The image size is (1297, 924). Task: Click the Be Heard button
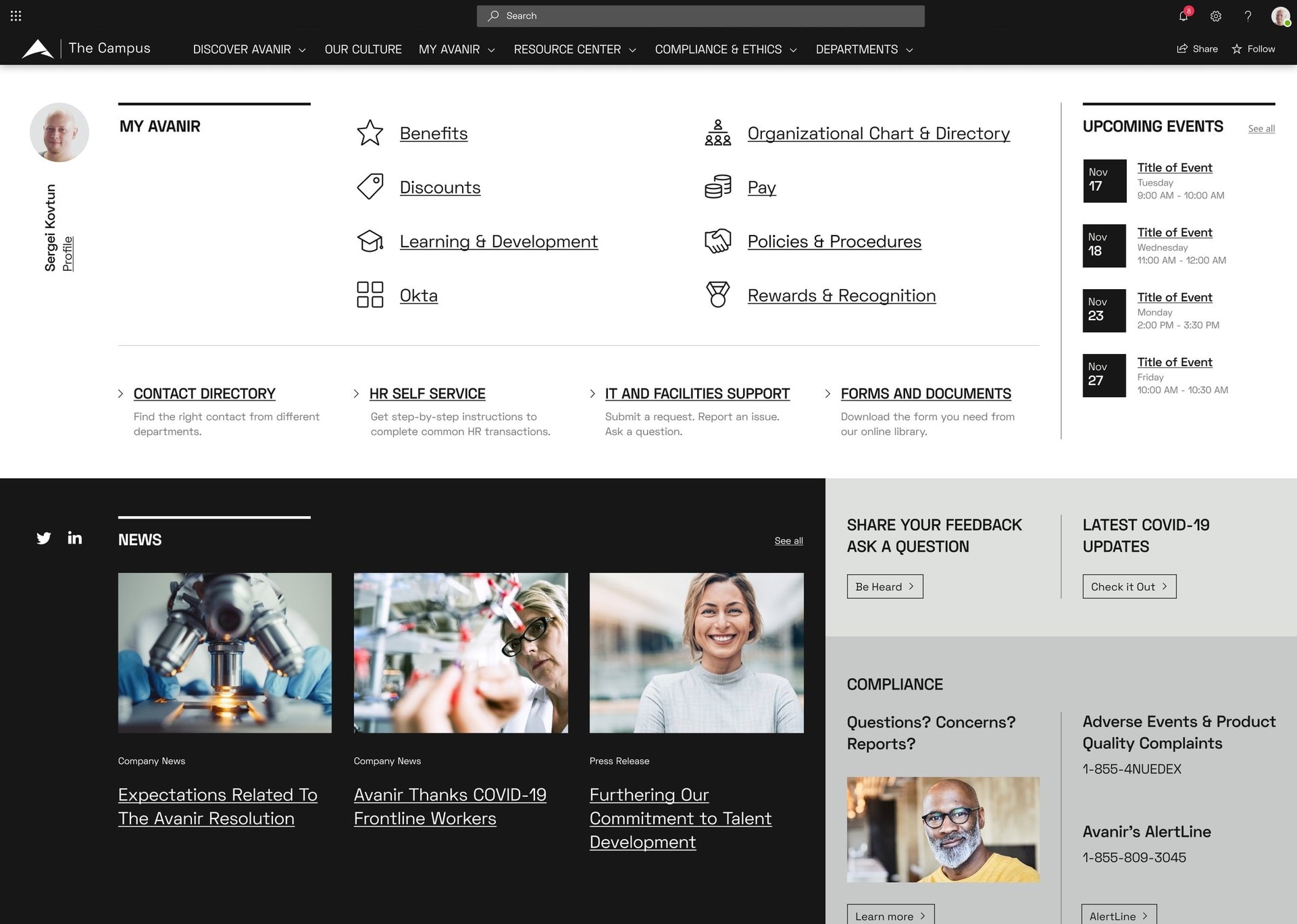pyautogui.click(x=885, y=586)
